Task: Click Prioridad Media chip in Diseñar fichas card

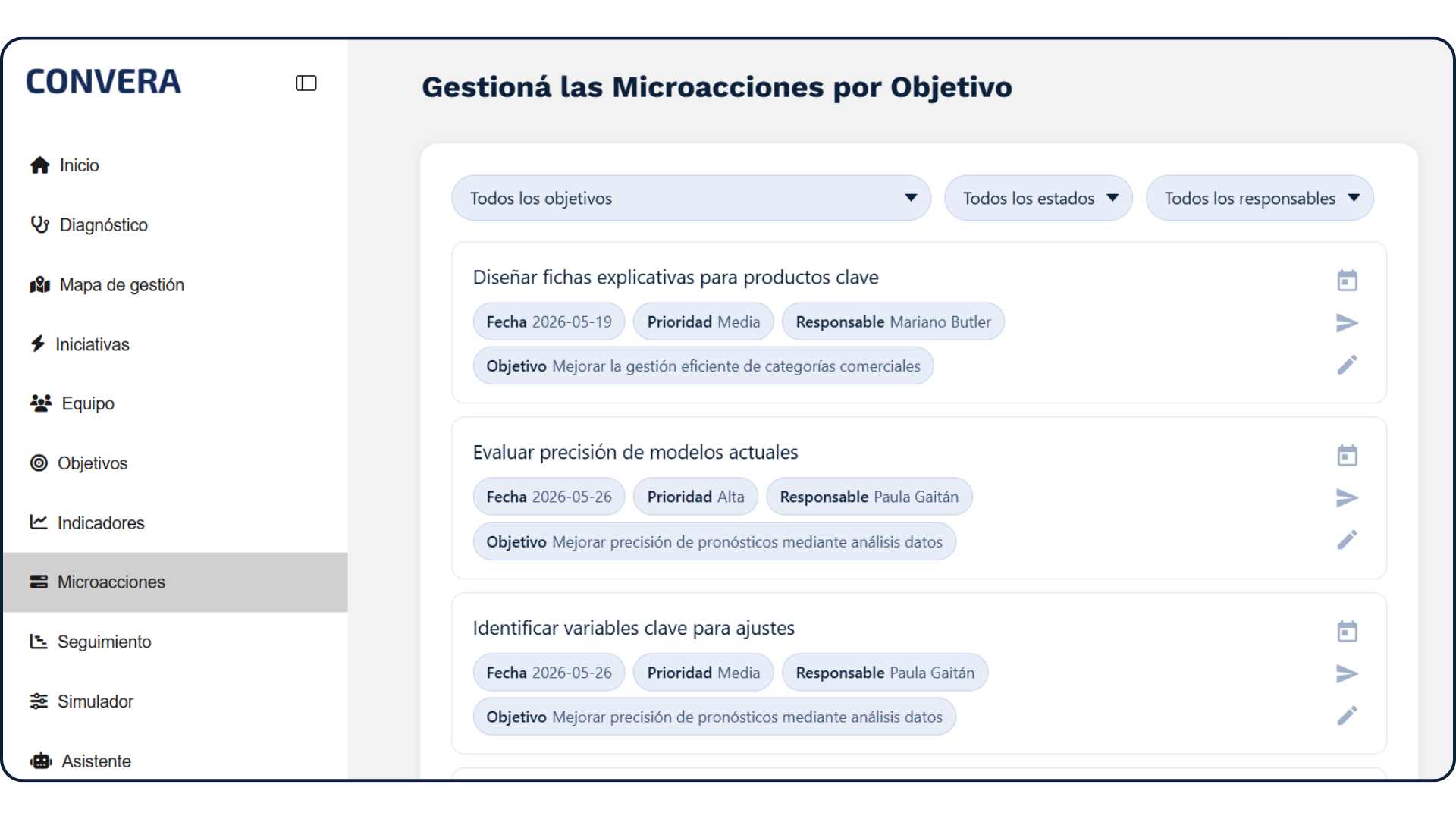Action: 703,322
